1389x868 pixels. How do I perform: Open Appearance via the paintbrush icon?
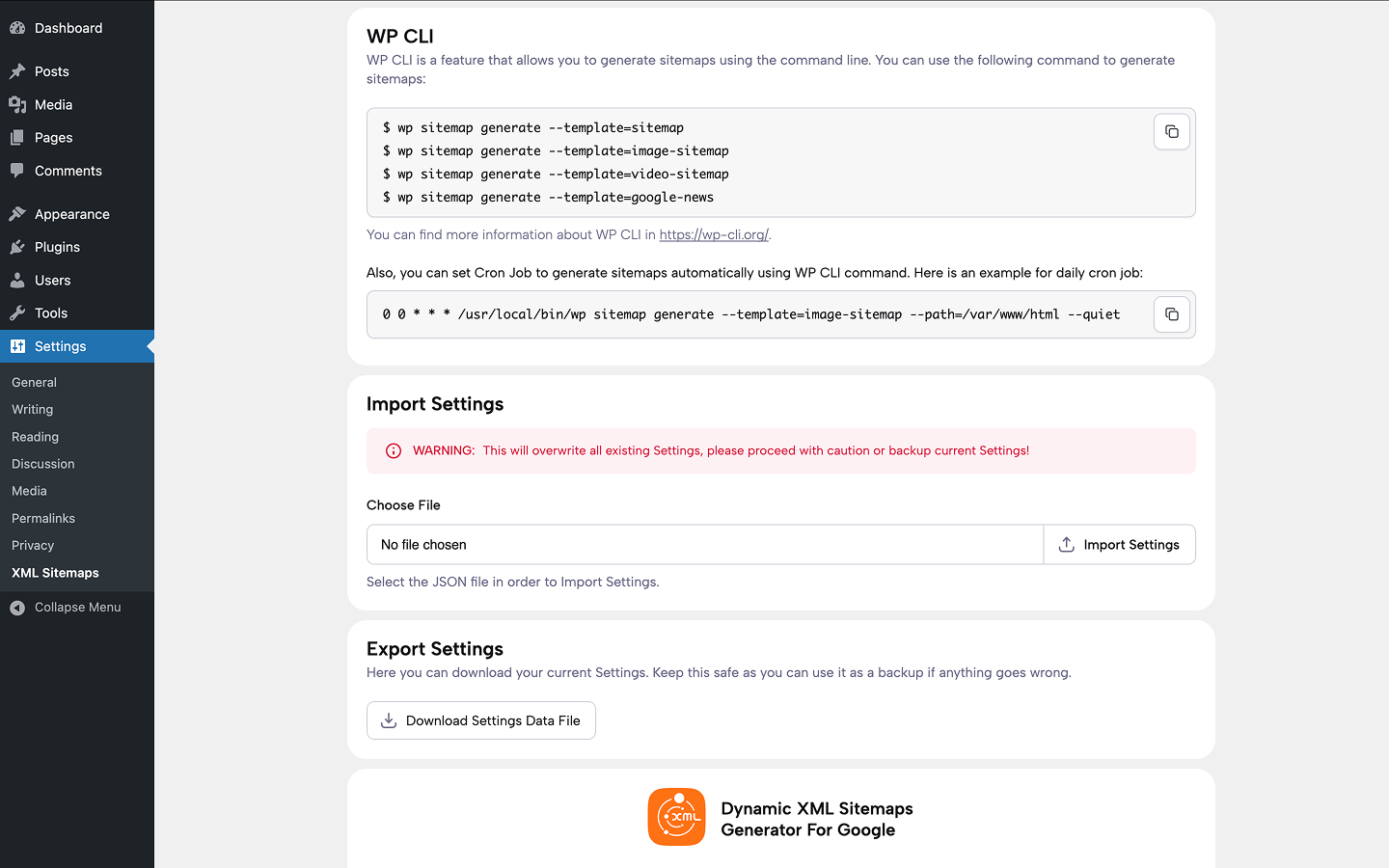click(x=16, y=213)
